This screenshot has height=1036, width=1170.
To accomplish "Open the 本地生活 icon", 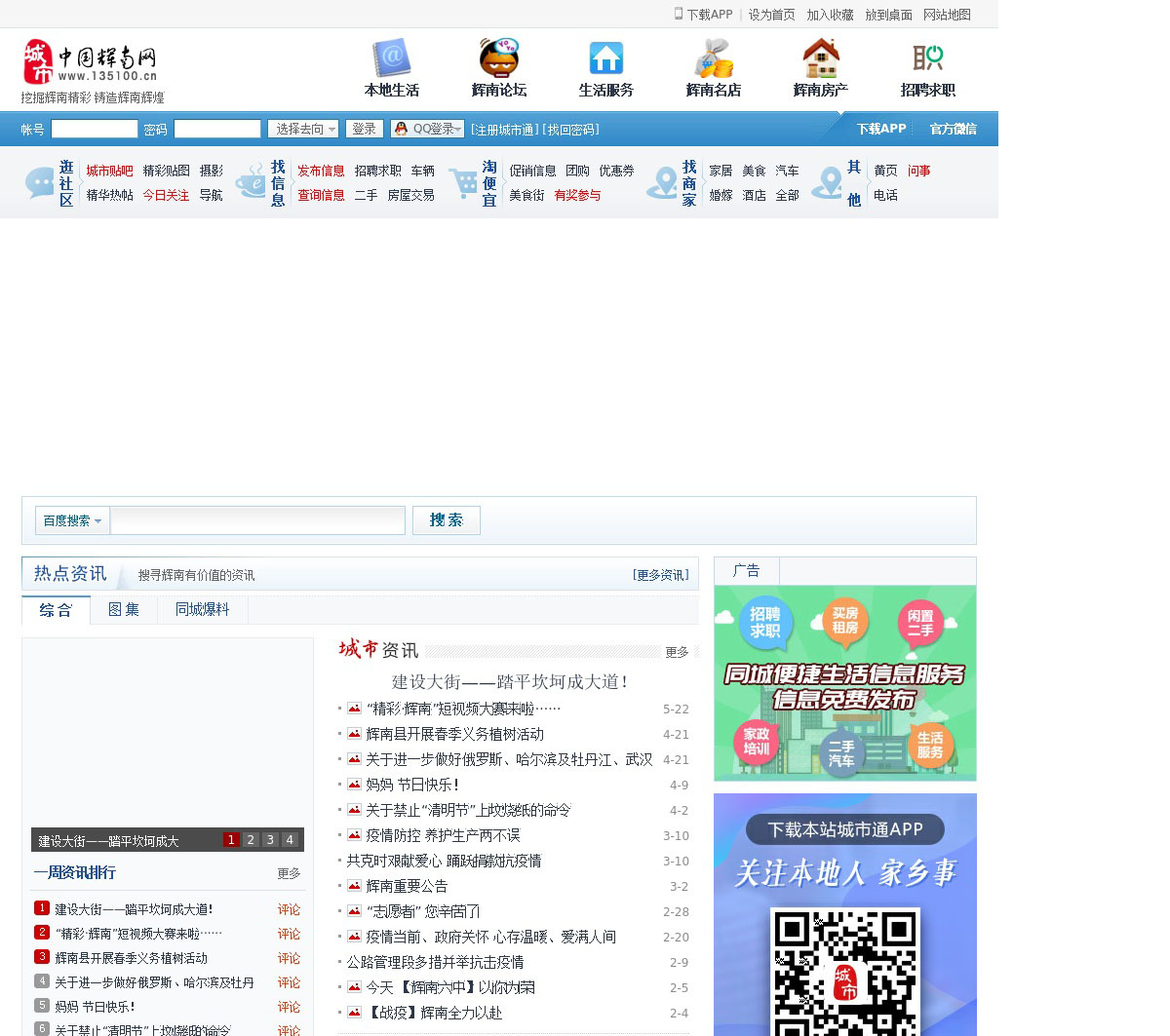I will click(x=392, y=58).
